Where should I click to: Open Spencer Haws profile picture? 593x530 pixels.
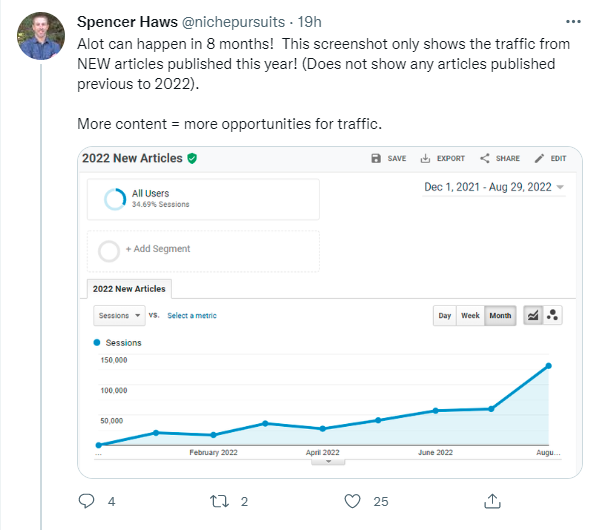41,36
